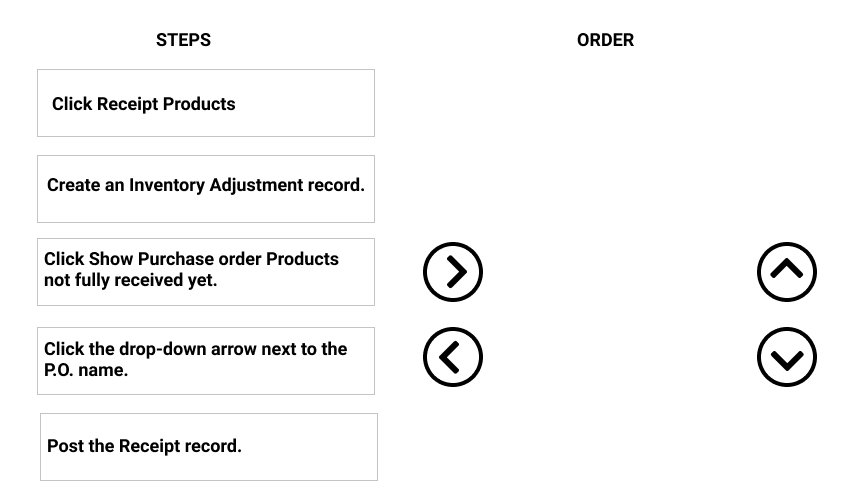This screenshot has width=859, height=491.
Task: Click the STEPS column heading
Action: 183,40
